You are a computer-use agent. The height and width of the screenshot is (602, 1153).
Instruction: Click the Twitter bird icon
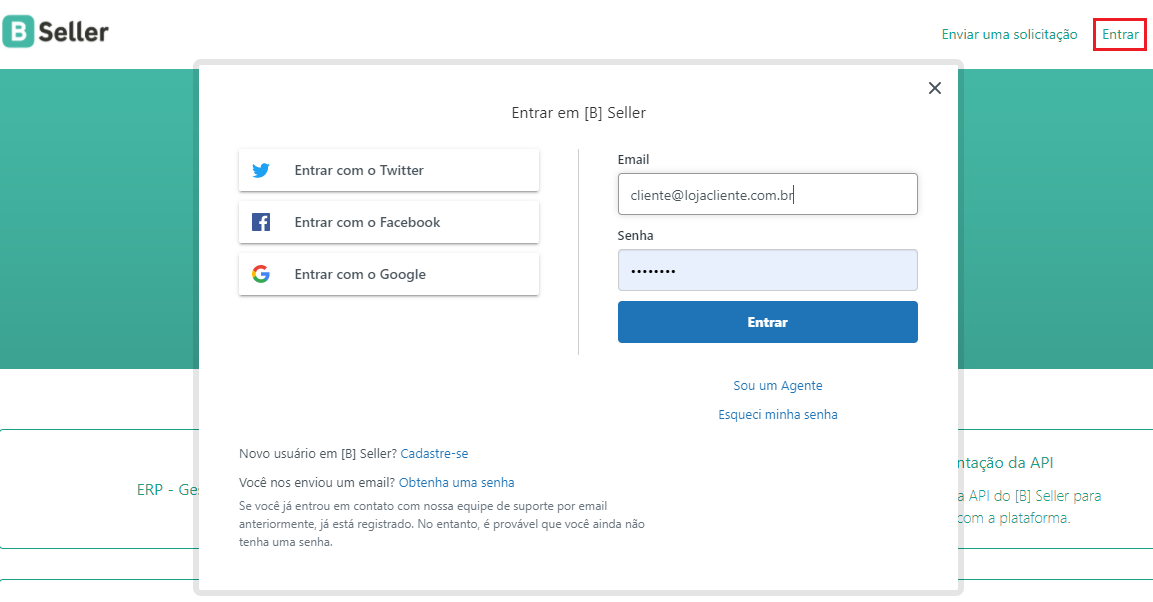pyautogui.click(x=261, y=171)
